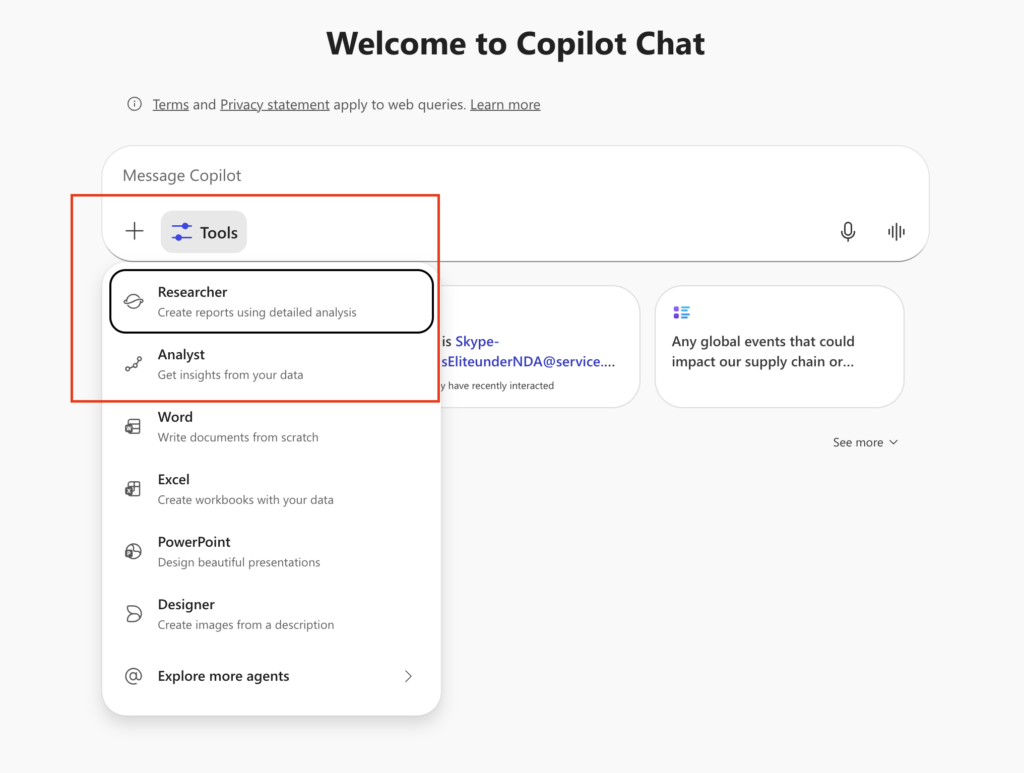This screenshot has height=773, width=1024.
Task: Click the Analyst graph icon
Action: [133, 365]
